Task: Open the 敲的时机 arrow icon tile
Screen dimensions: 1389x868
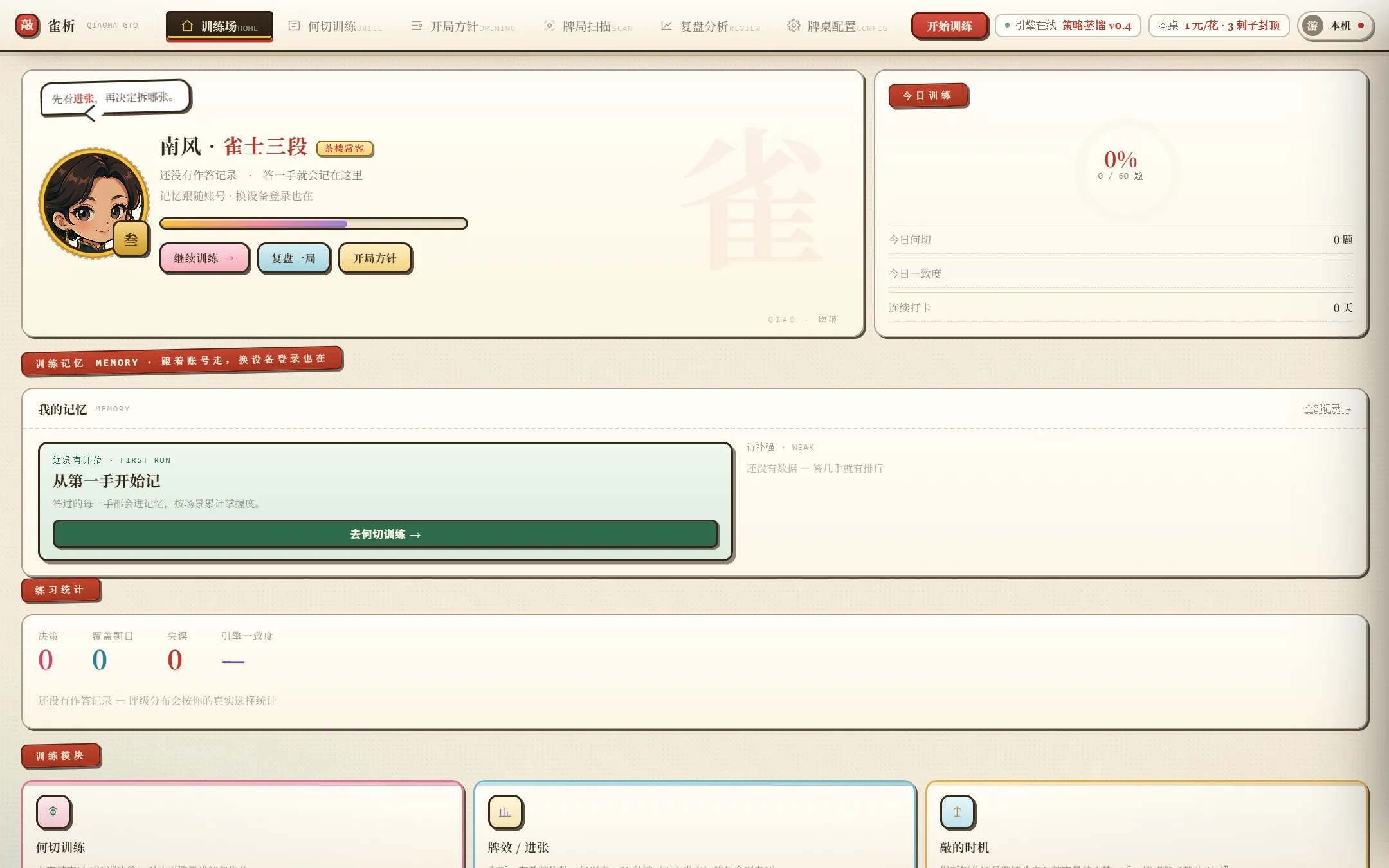Action: pos(958,812)
